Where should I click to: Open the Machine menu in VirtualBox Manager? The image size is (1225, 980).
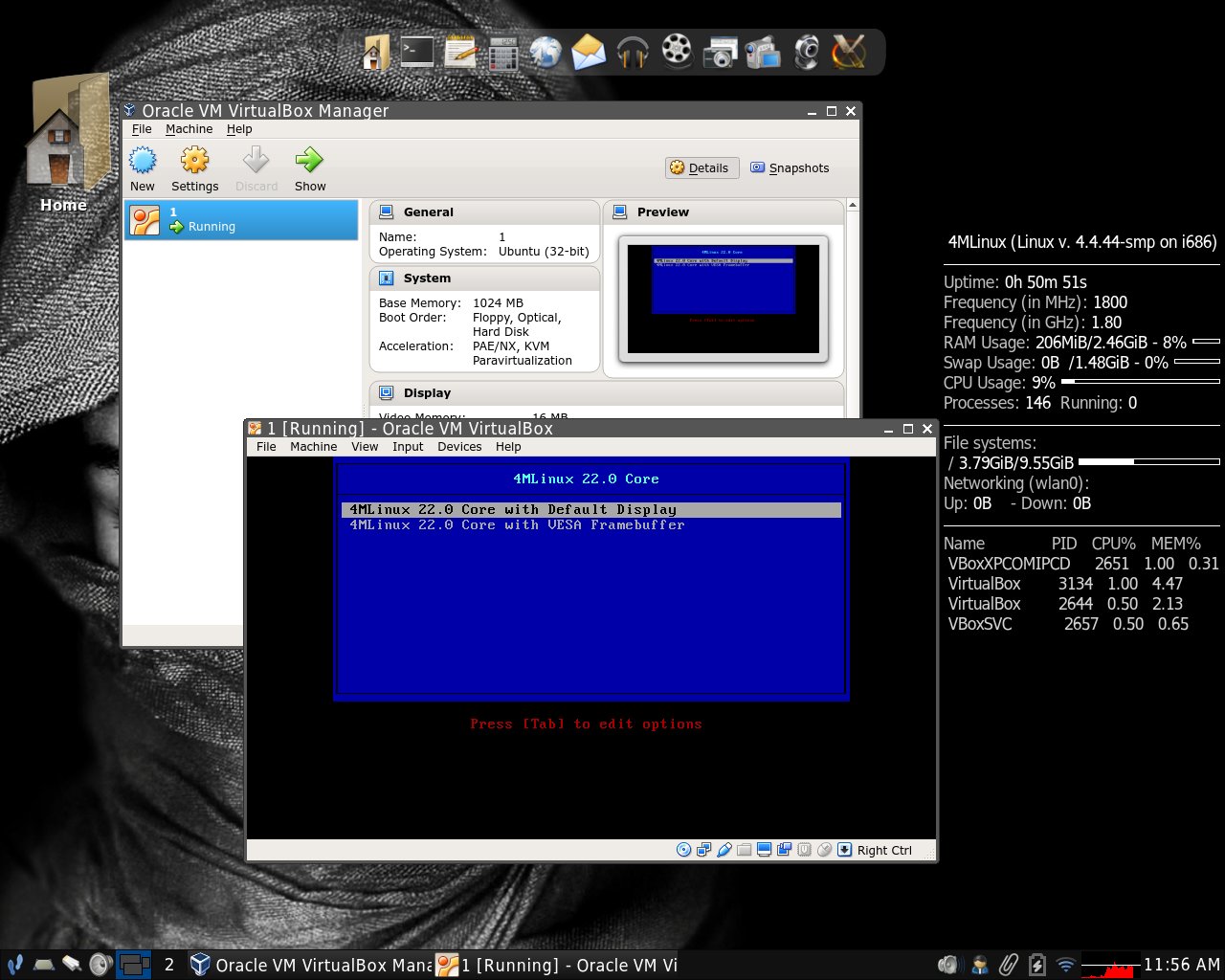(189, 128)
